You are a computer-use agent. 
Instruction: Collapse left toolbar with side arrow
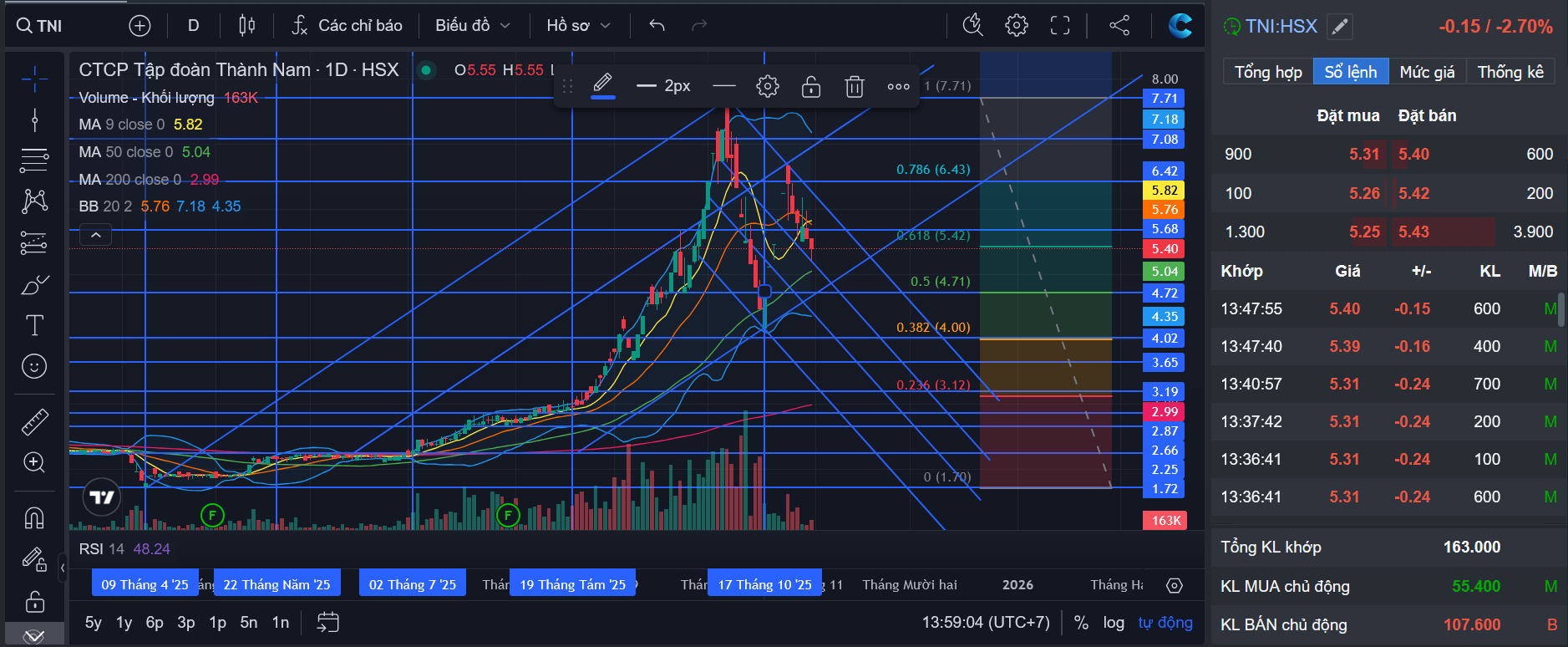[63, 568]
